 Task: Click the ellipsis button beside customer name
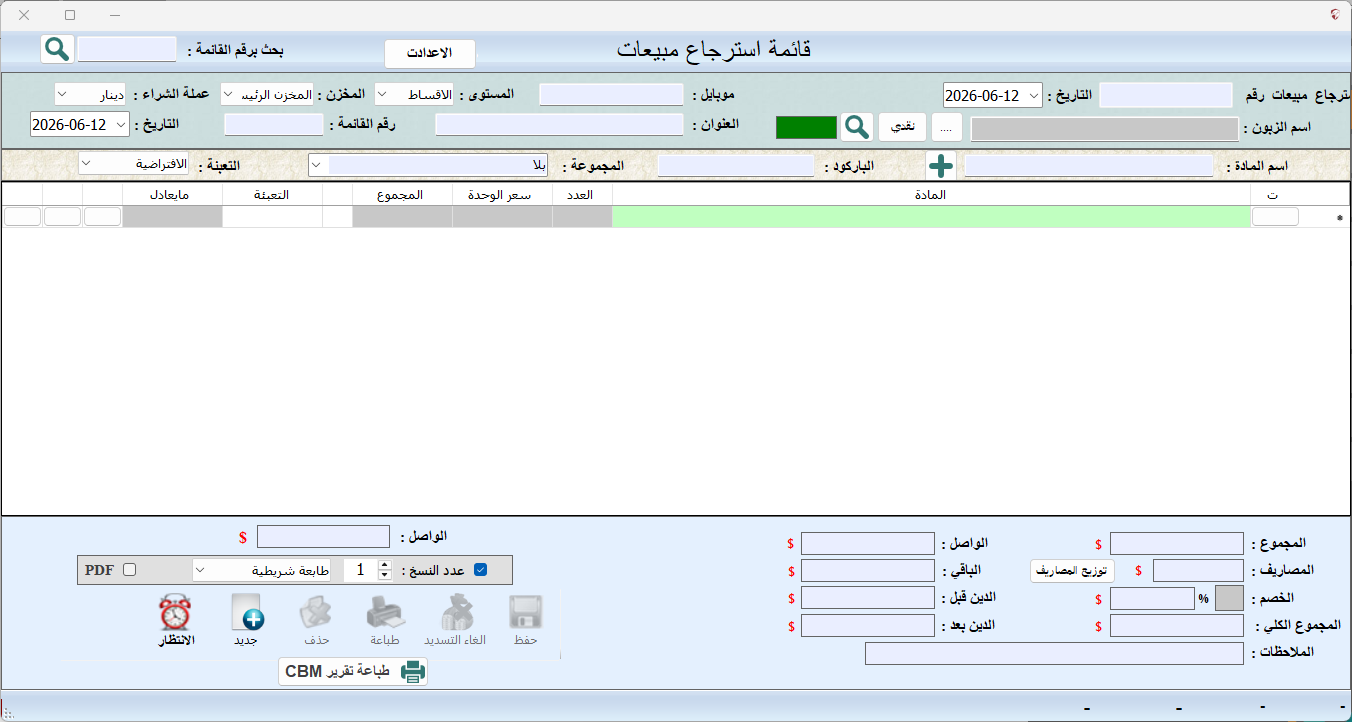[x=947, y=127]
